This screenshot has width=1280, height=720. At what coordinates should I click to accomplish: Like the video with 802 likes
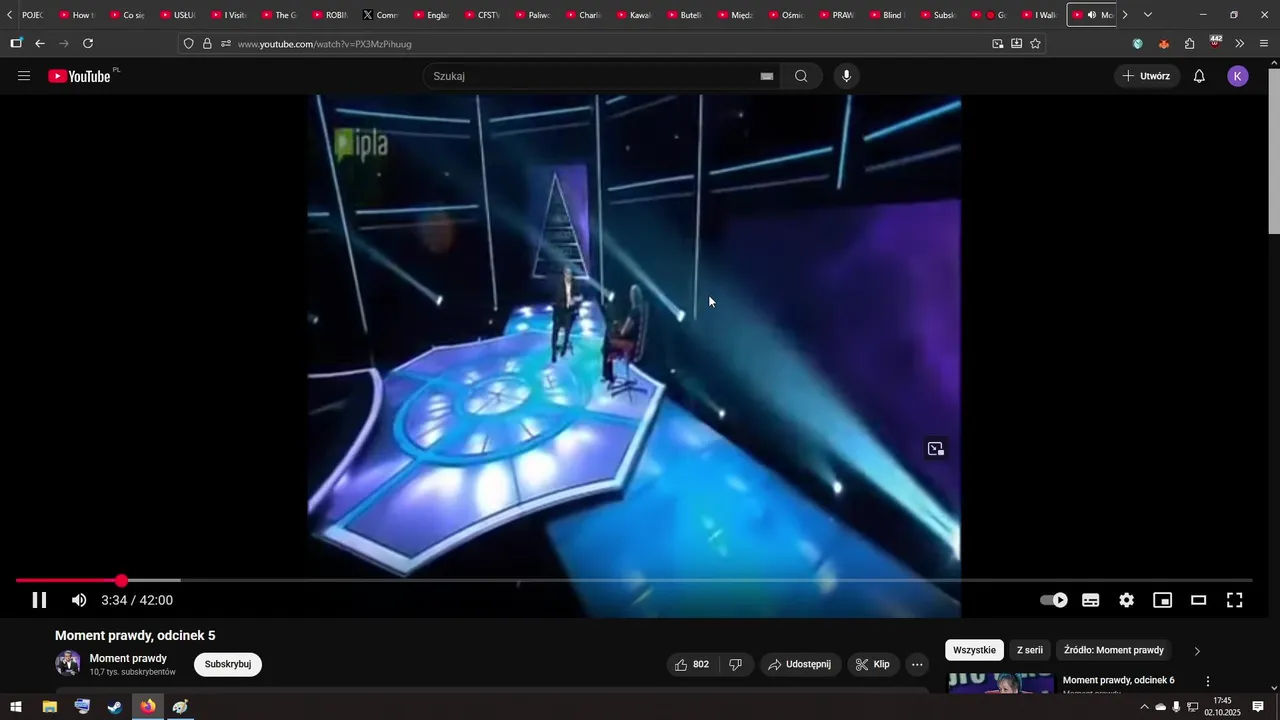692,664
